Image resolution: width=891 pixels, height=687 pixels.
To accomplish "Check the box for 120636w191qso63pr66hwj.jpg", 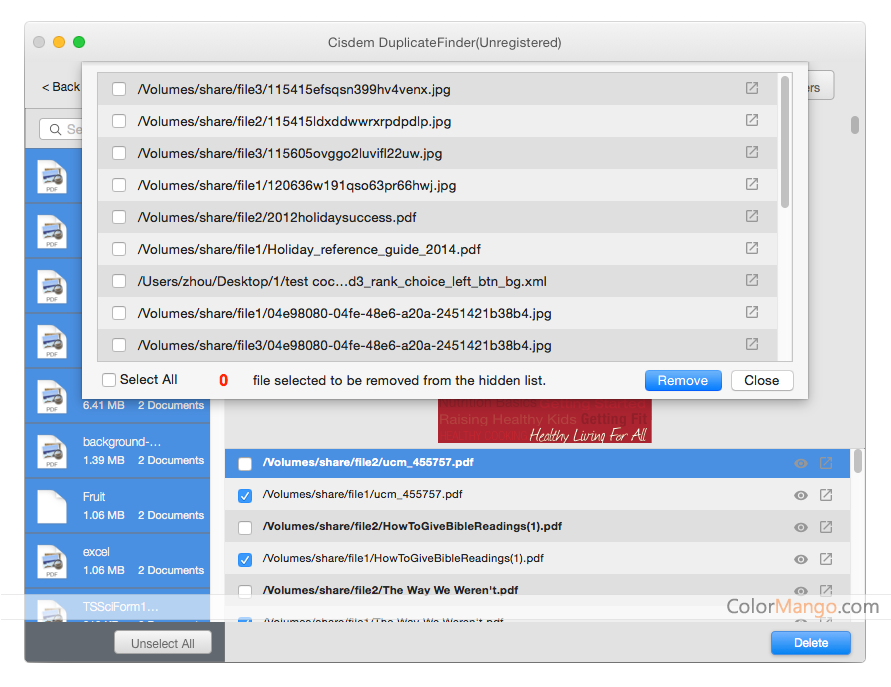I will point(119,185).
